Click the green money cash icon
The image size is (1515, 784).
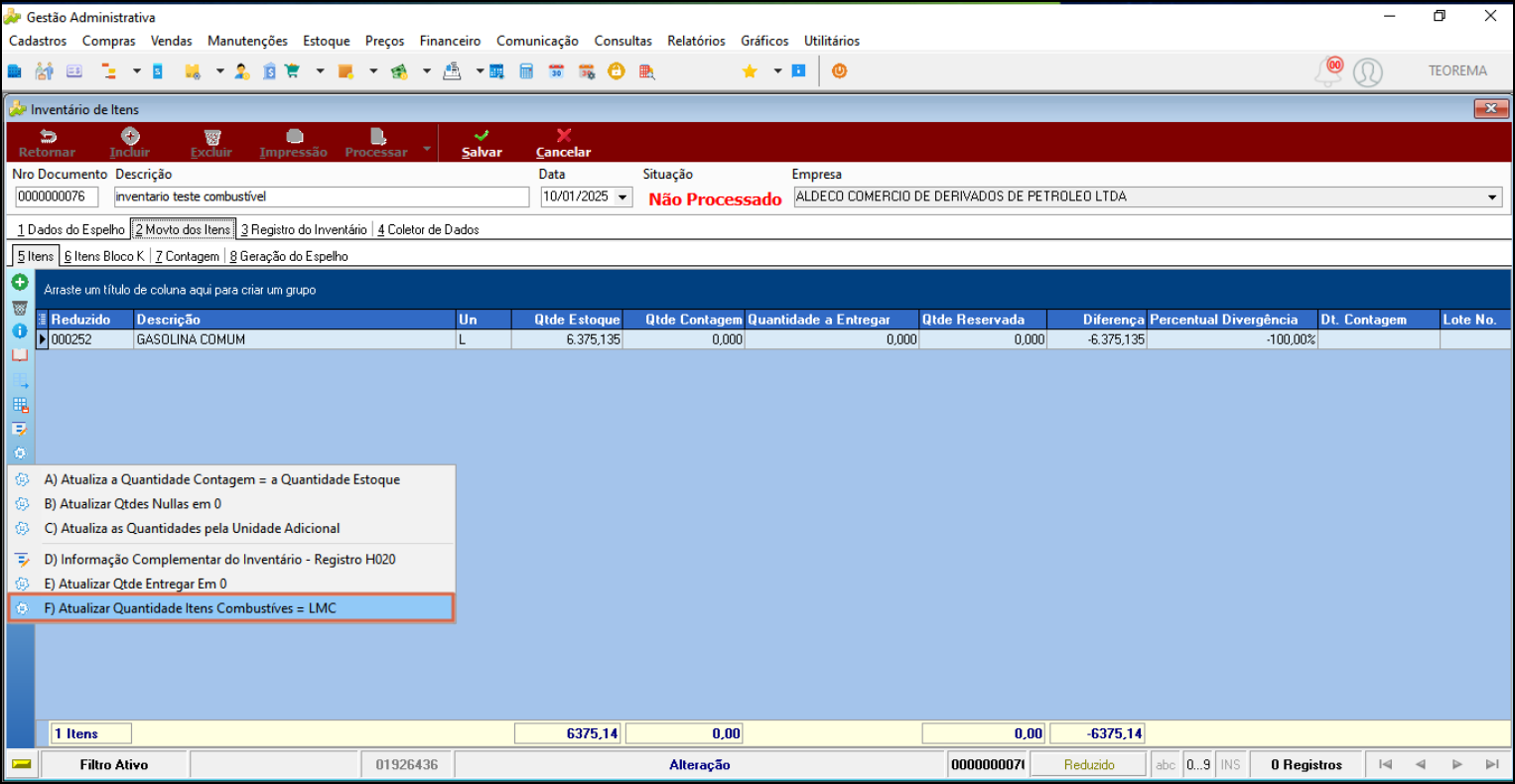coord(399,71)
